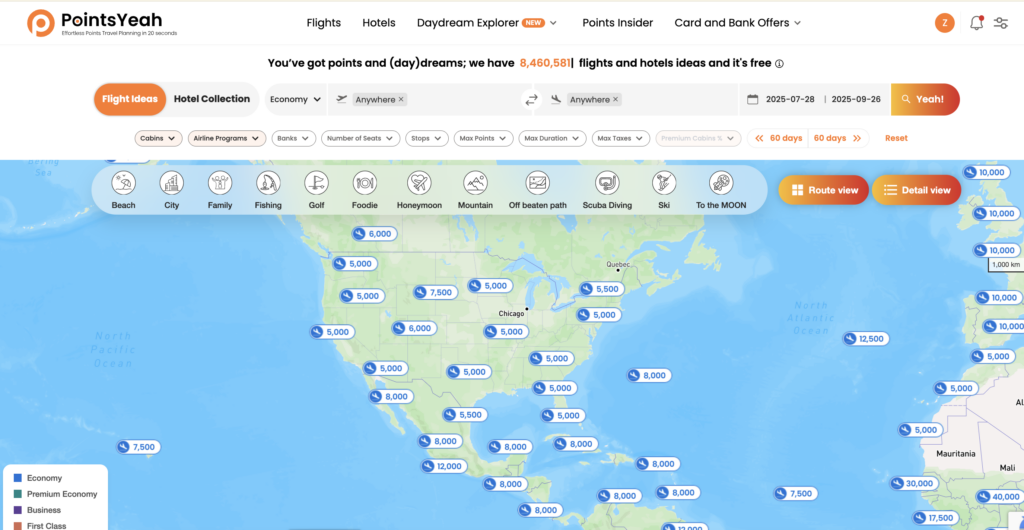Expand the Banks filter
This screenshot has width=1024, height=530.
tap(294, 138)
